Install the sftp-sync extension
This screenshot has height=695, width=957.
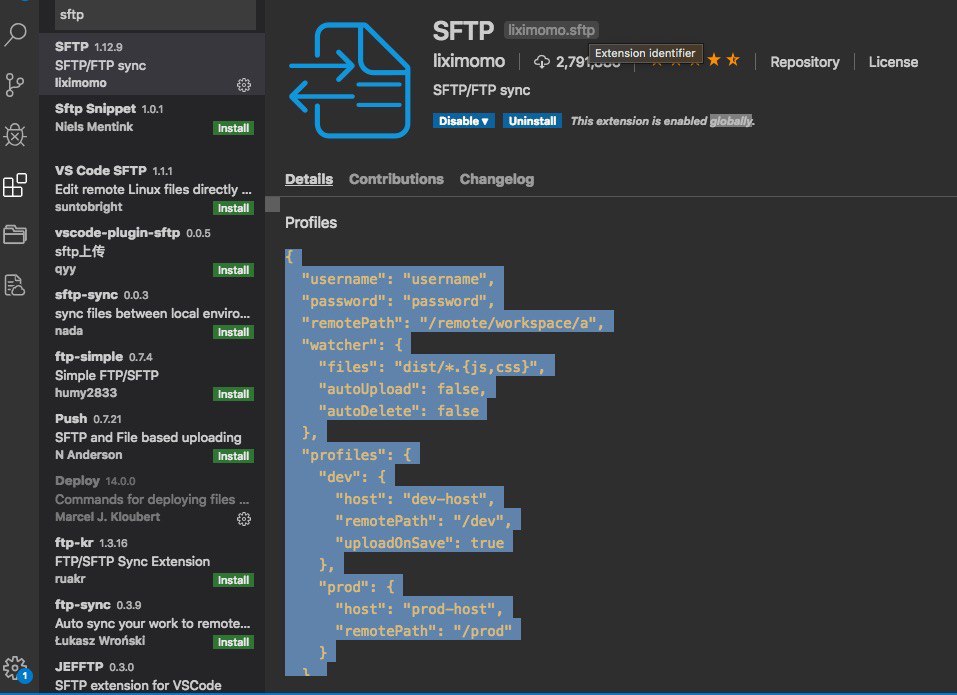(233, 332)
